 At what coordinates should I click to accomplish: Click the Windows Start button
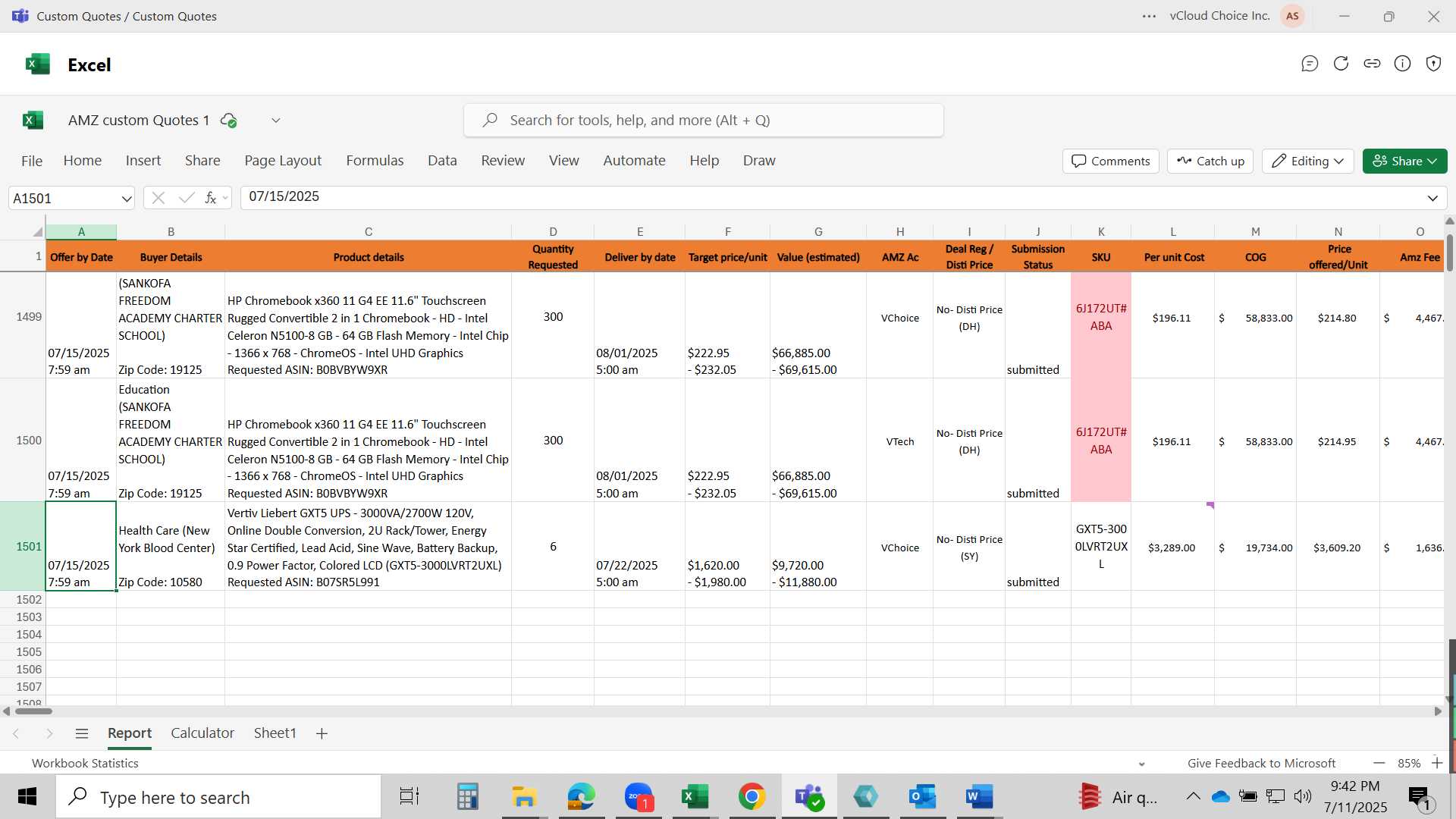point(27,796)
